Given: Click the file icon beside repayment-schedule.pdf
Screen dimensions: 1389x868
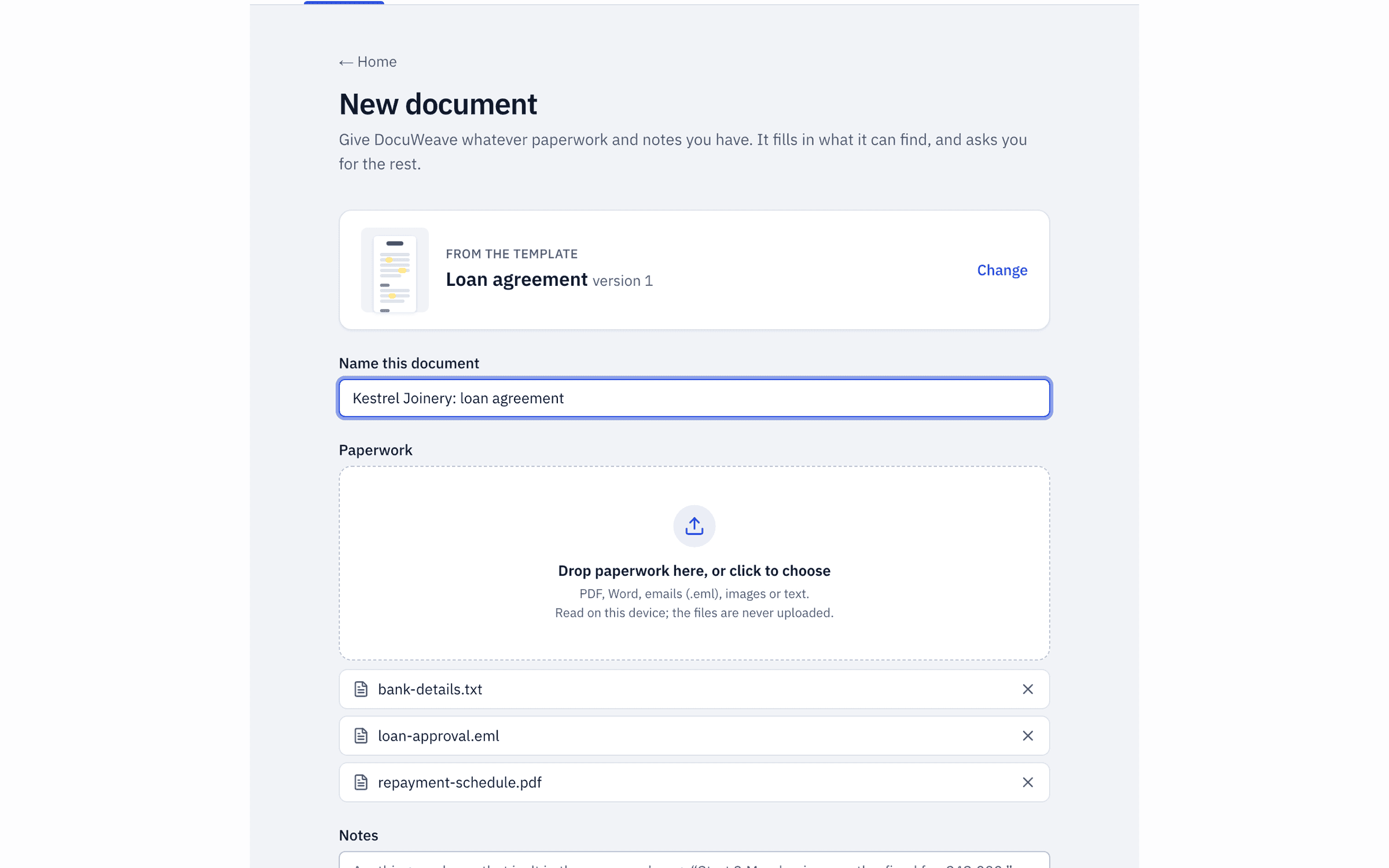Looking at the screenshot, I should click(361, 782).
